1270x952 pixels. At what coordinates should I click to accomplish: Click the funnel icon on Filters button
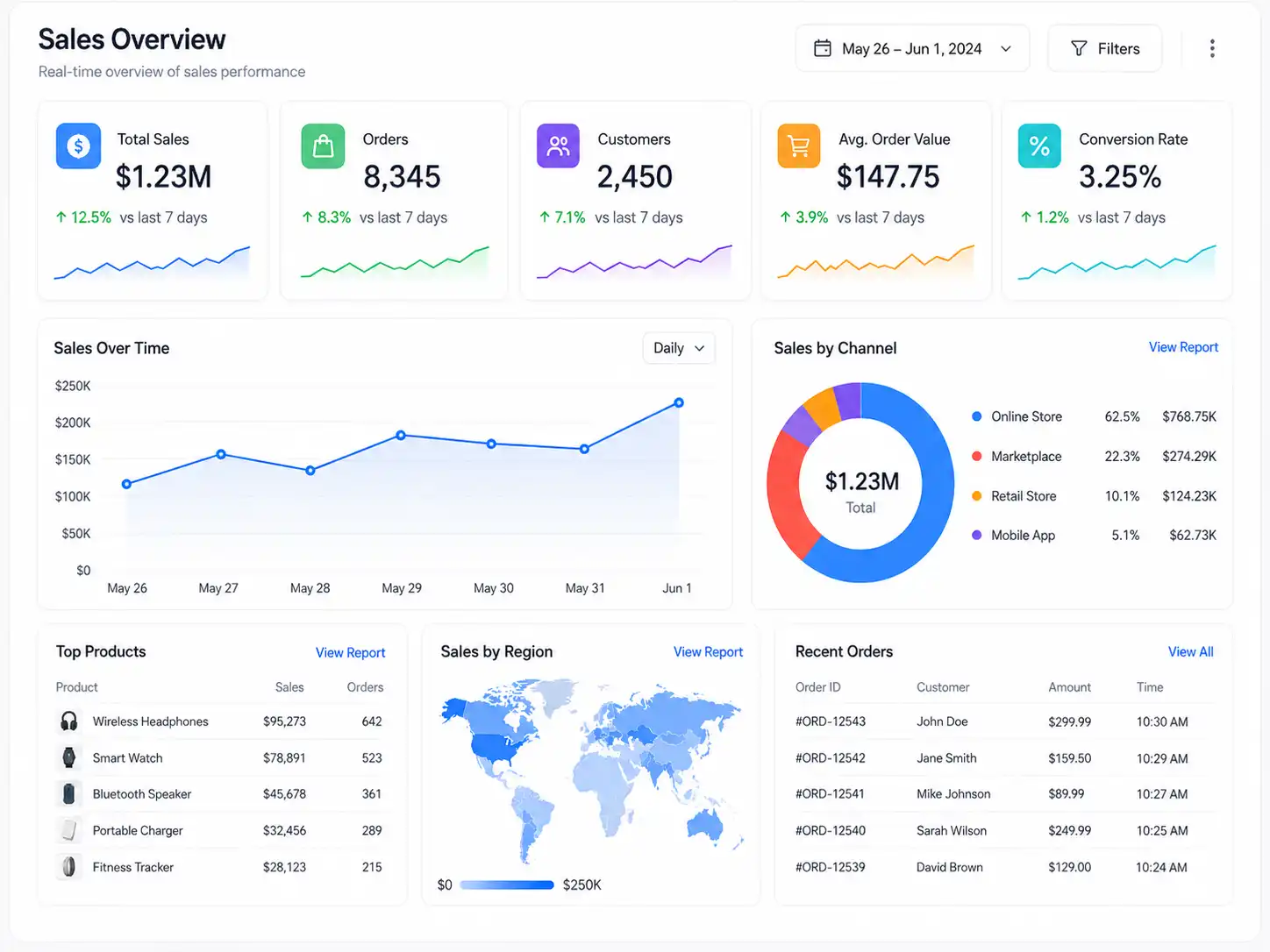click(1080, 48)
